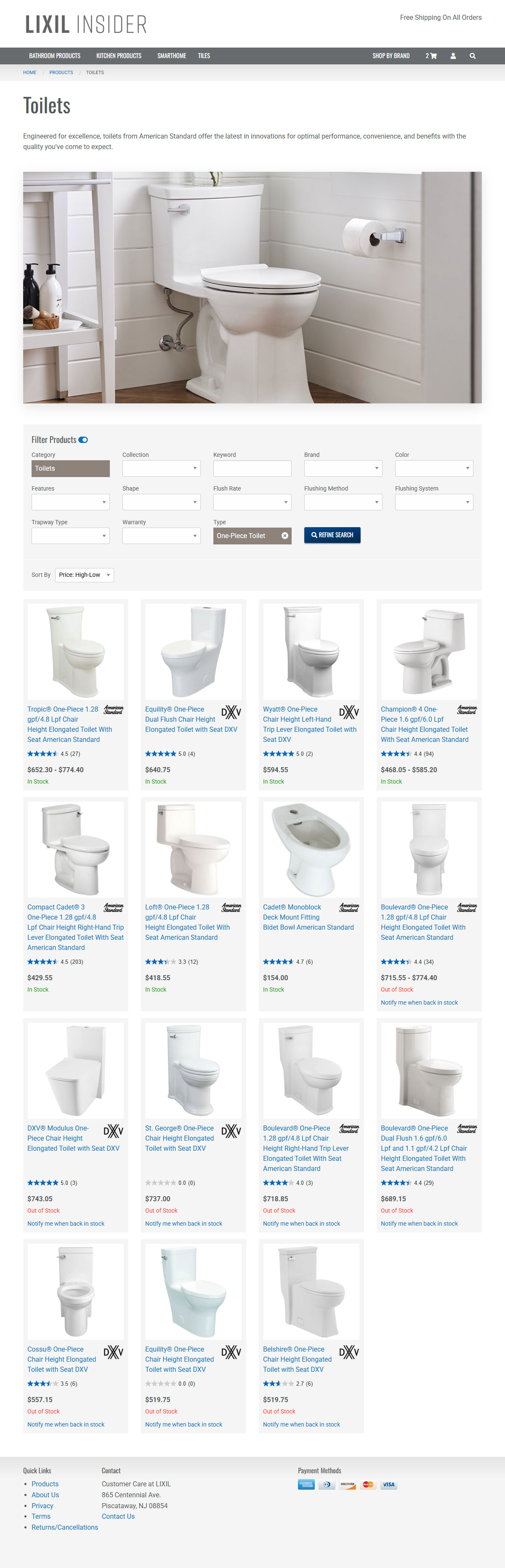Toggle the Filter Products switch
This screenshot has height=1568, width=505.
click(83, 440)
